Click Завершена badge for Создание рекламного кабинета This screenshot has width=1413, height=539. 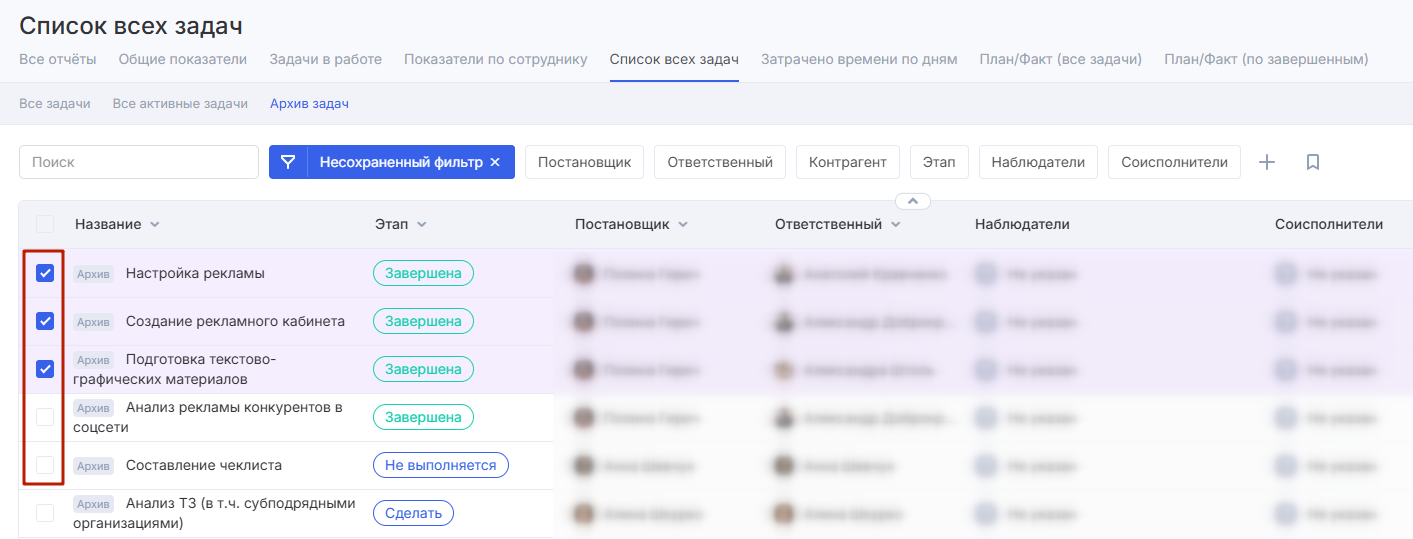pyautogui.click(x=423, y=321)
